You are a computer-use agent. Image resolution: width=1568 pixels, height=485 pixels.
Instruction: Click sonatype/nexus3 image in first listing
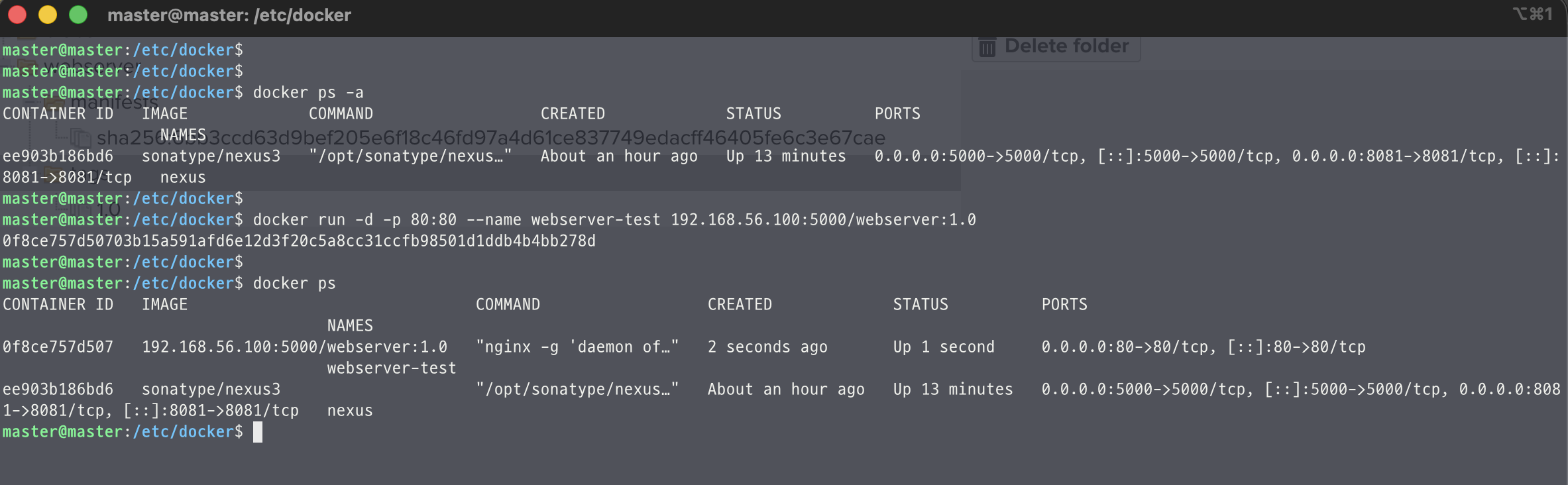point(211,156)
